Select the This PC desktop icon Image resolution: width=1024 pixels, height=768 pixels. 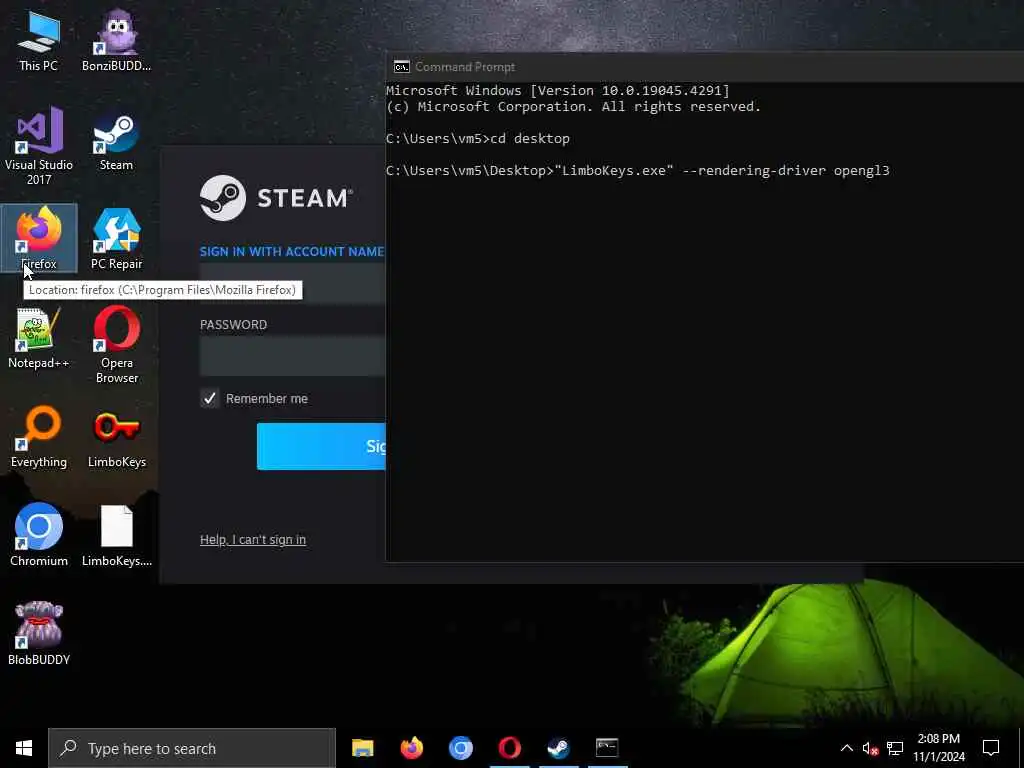click(x=39, y=40)
